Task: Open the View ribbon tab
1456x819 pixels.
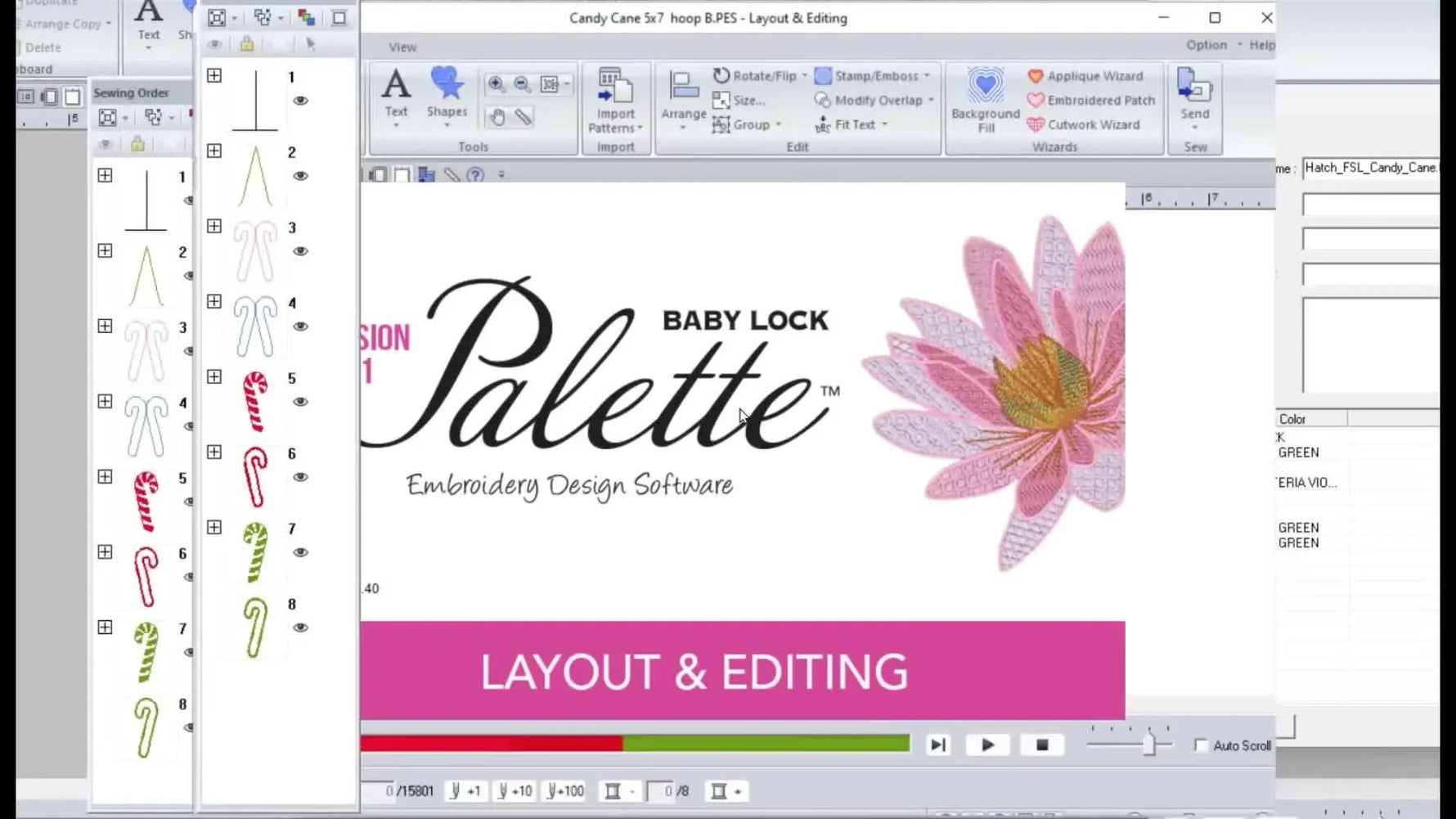Action: [402, 47]
